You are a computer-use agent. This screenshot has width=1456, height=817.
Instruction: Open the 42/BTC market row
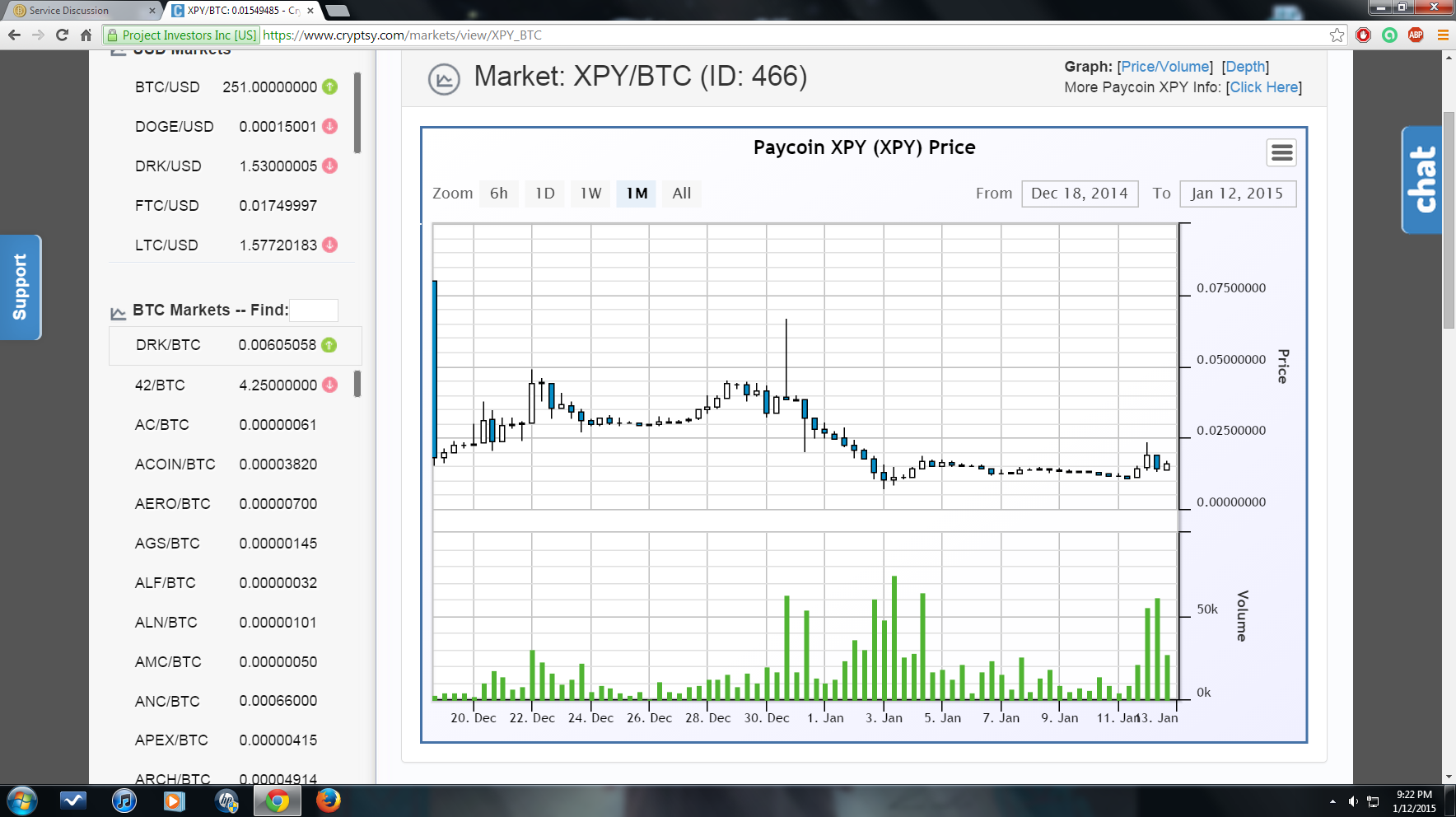coord(236,385)
